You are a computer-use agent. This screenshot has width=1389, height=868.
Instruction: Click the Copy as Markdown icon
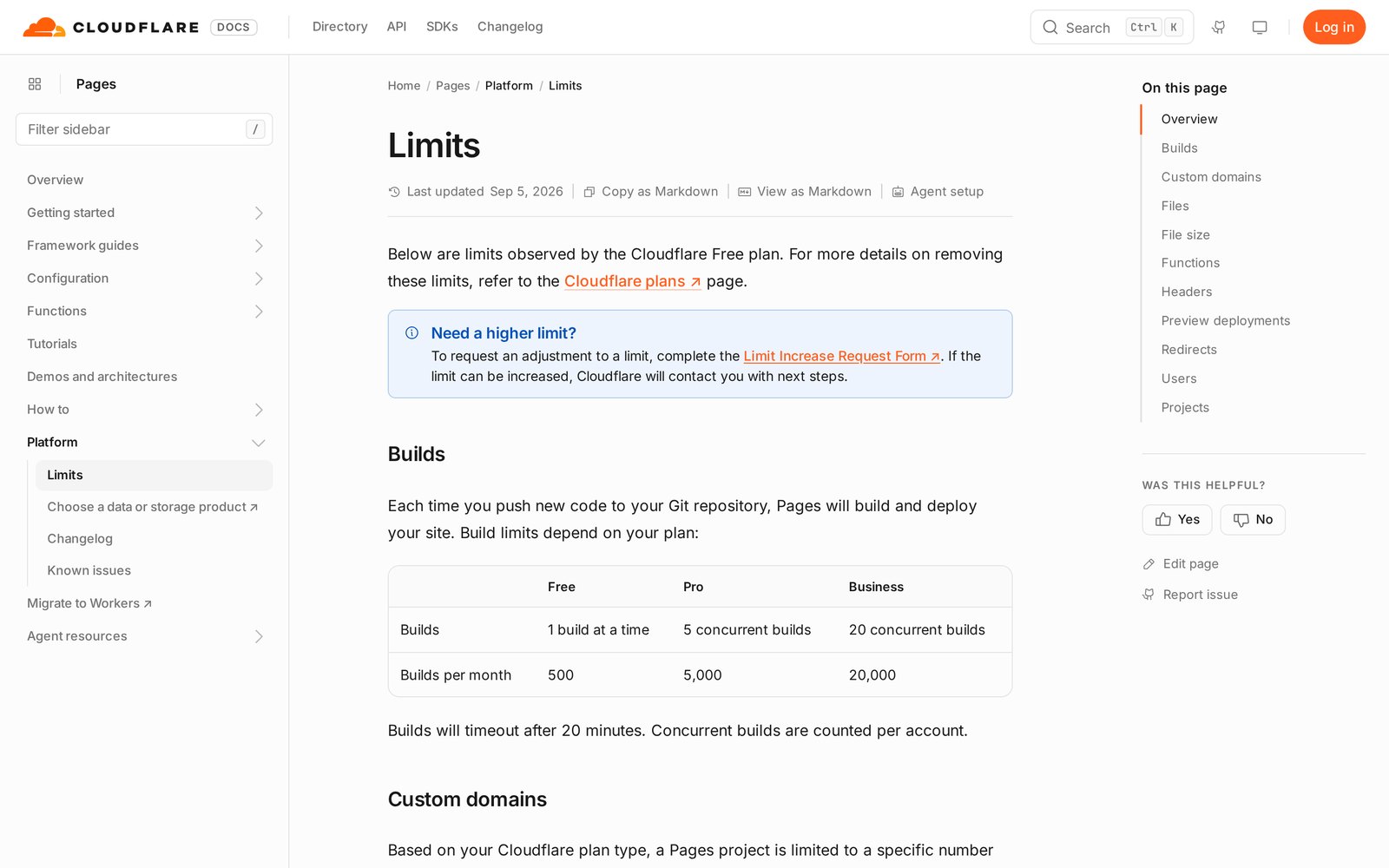point(589,192)
